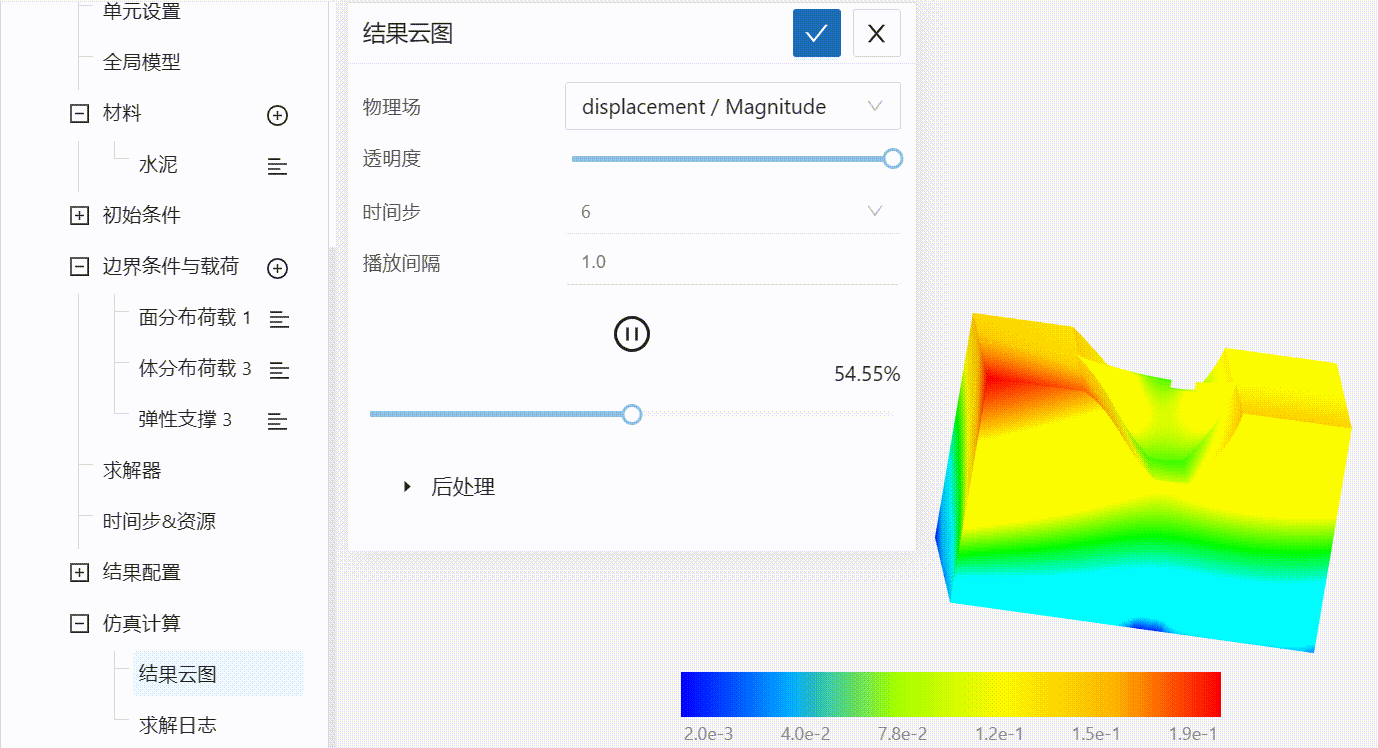Image resolution: width=1378 pixels, height=748 pixels.
Task: Select the 水泥 material item
Action: (x=158, y=165)
